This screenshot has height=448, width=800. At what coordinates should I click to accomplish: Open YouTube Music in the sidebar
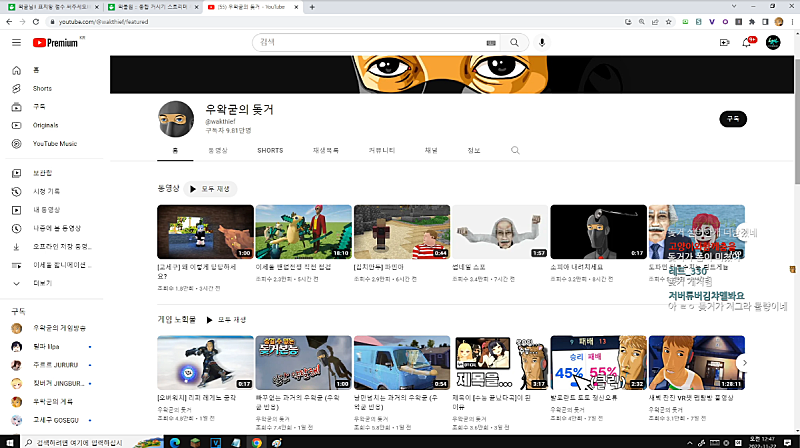[x=54, y=143]
